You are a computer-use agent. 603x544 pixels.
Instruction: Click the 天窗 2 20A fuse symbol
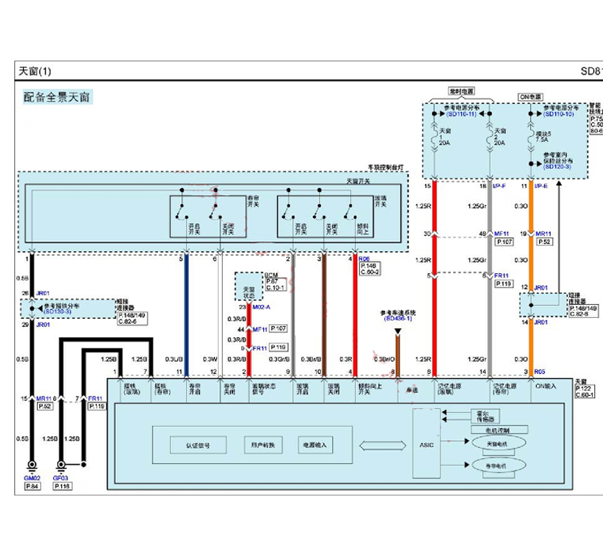pyautogui.click(x=490, y=137)
